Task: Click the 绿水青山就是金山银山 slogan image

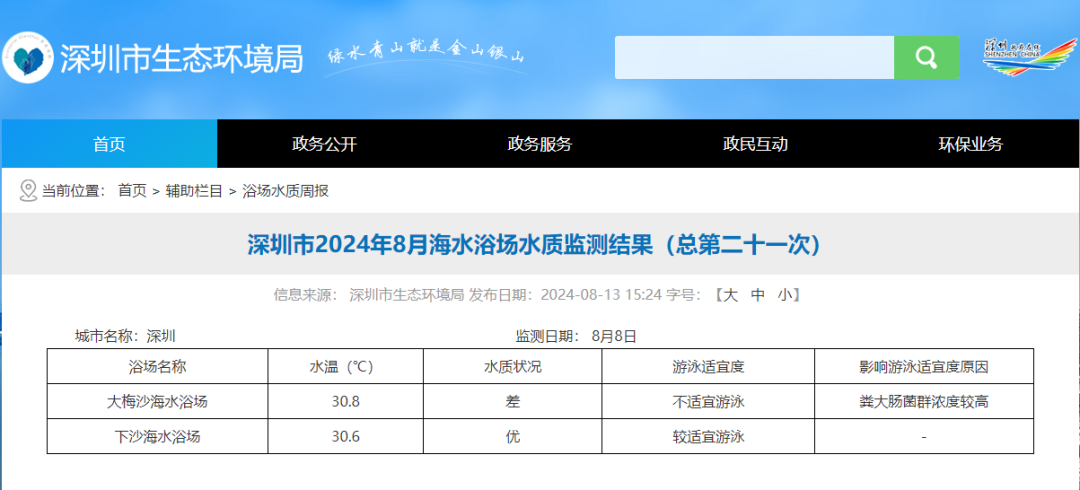Action: 427,55
